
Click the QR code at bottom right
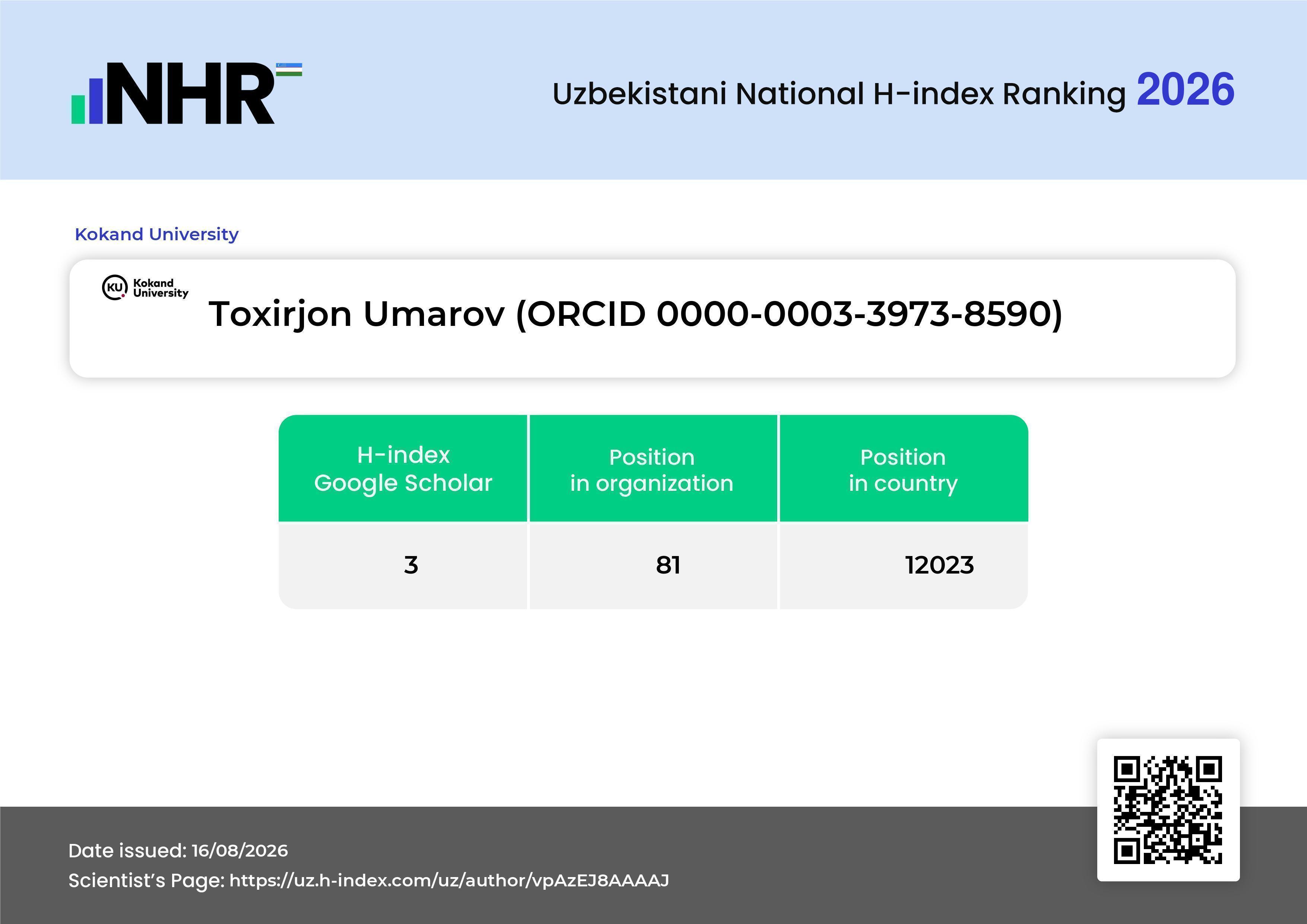pyautogui.click(x=1168, y=810)
